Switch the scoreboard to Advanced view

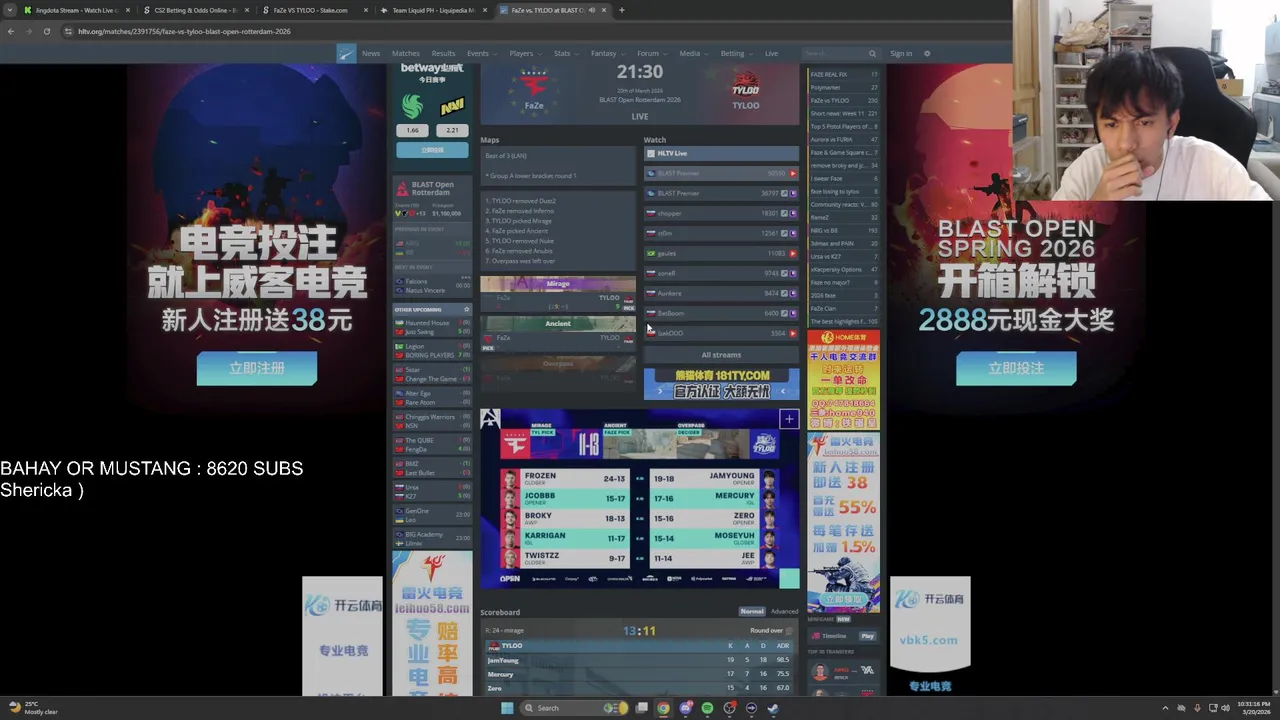point(784,611)
